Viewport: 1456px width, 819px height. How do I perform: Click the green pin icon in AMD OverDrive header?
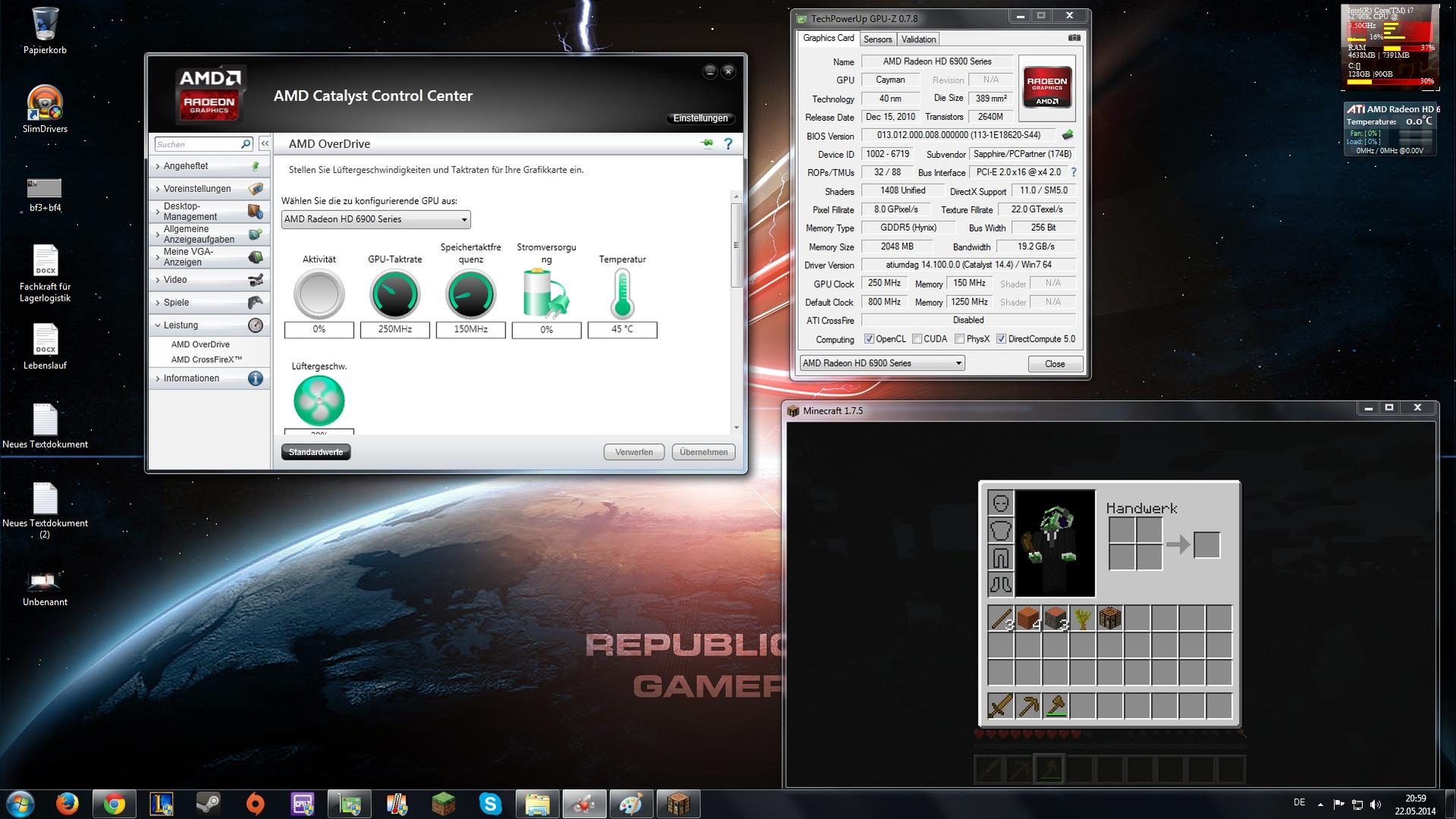[707, 143]
